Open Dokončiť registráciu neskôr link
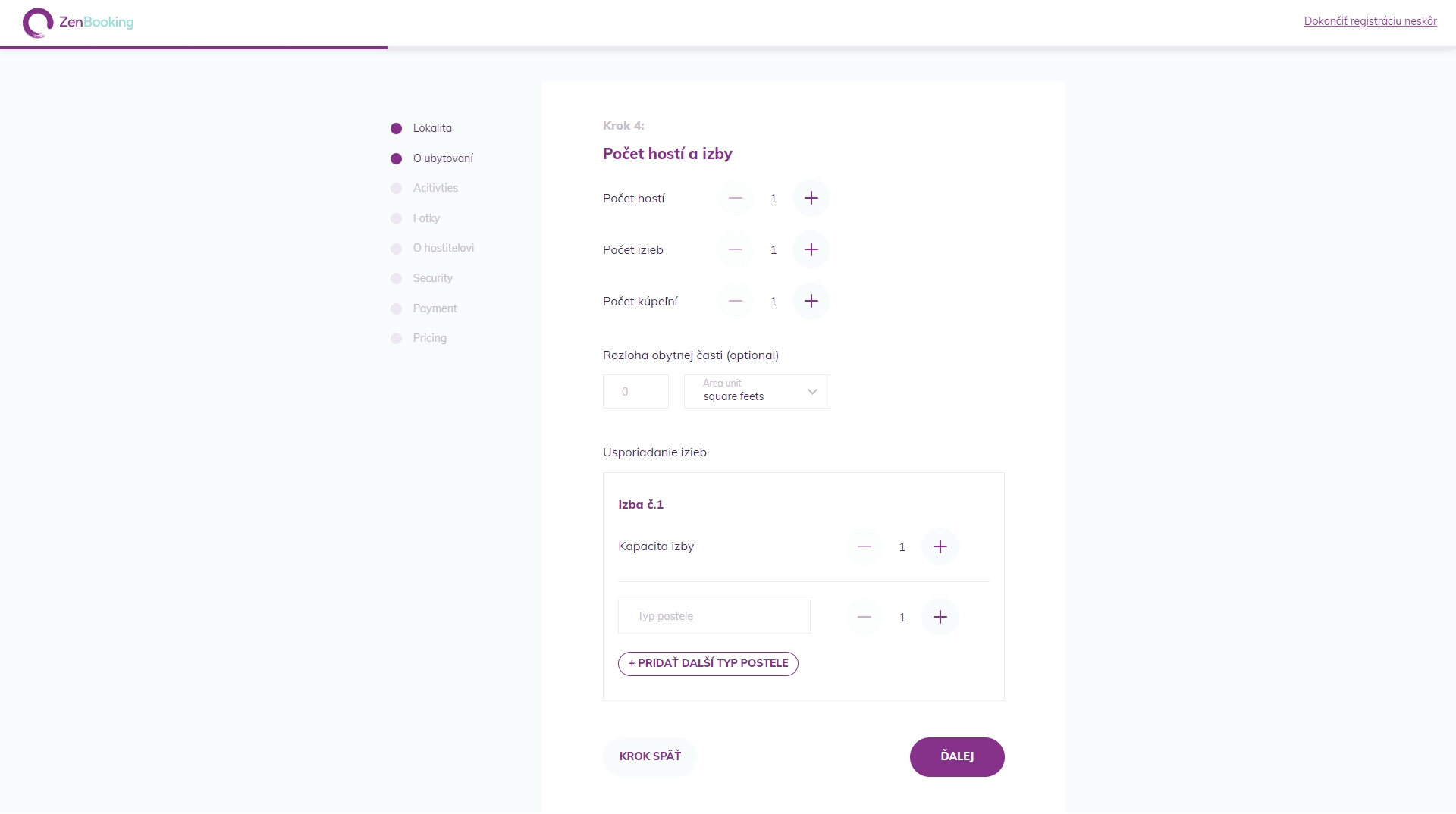The image size is (1456, 814). coord(1370,21)
